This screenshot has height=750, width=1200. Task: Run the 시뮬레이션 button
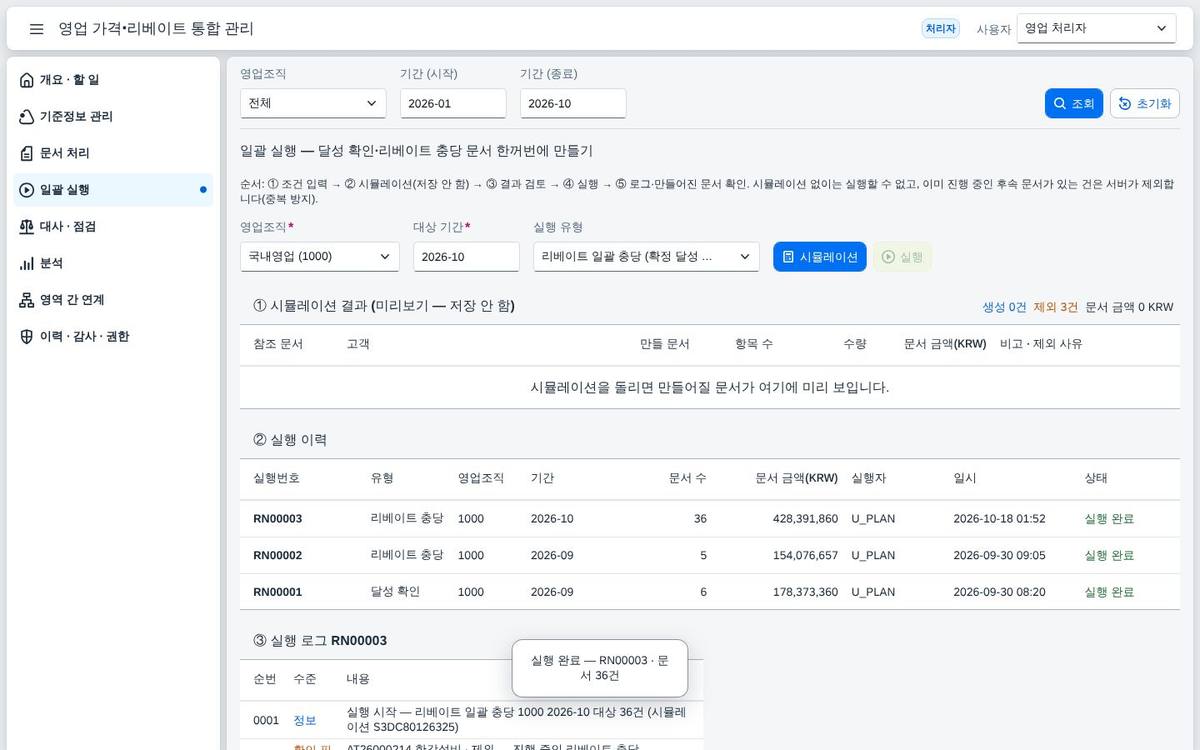pyautogui.click(x=820, y=257)
